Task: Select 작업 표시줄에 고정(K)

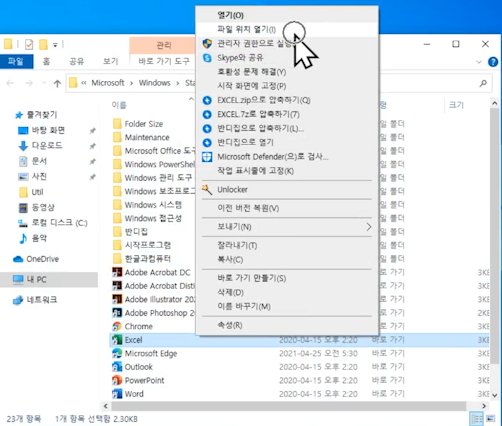Action: [x=287, y=171]
